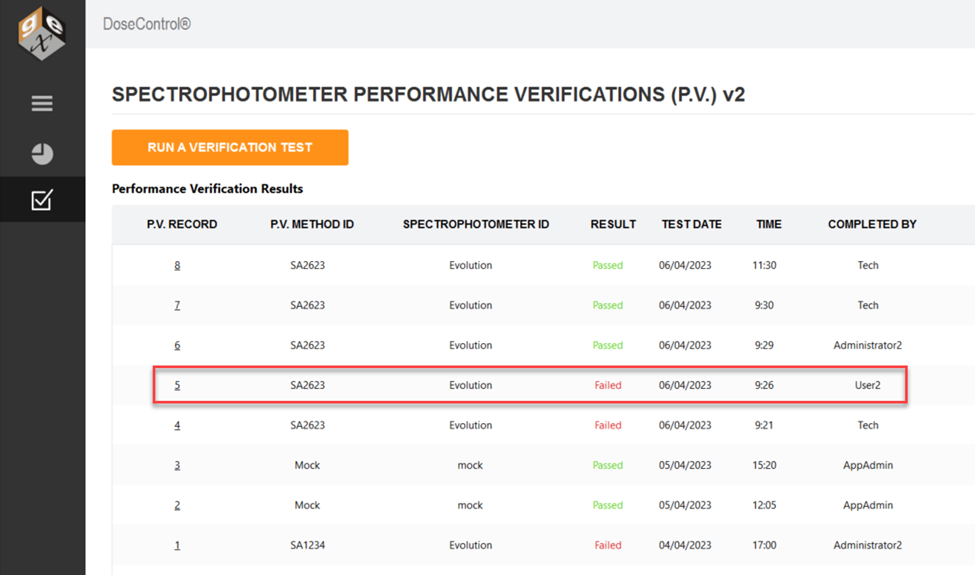Click the TEST DATE column header
975x575 pixels.
[x=691, y=224]
